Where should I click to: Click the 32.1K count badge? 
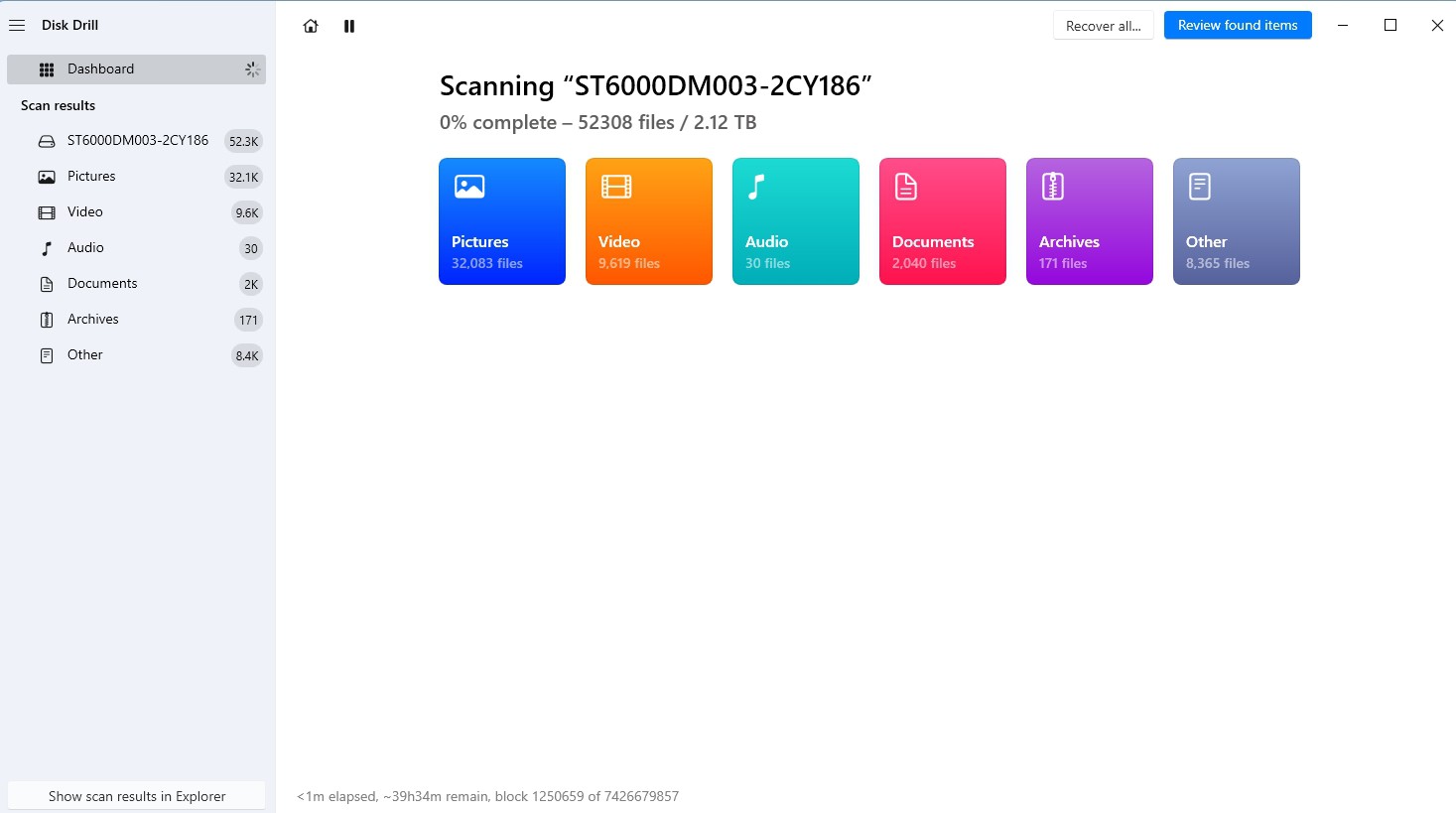tap(243, 177)
